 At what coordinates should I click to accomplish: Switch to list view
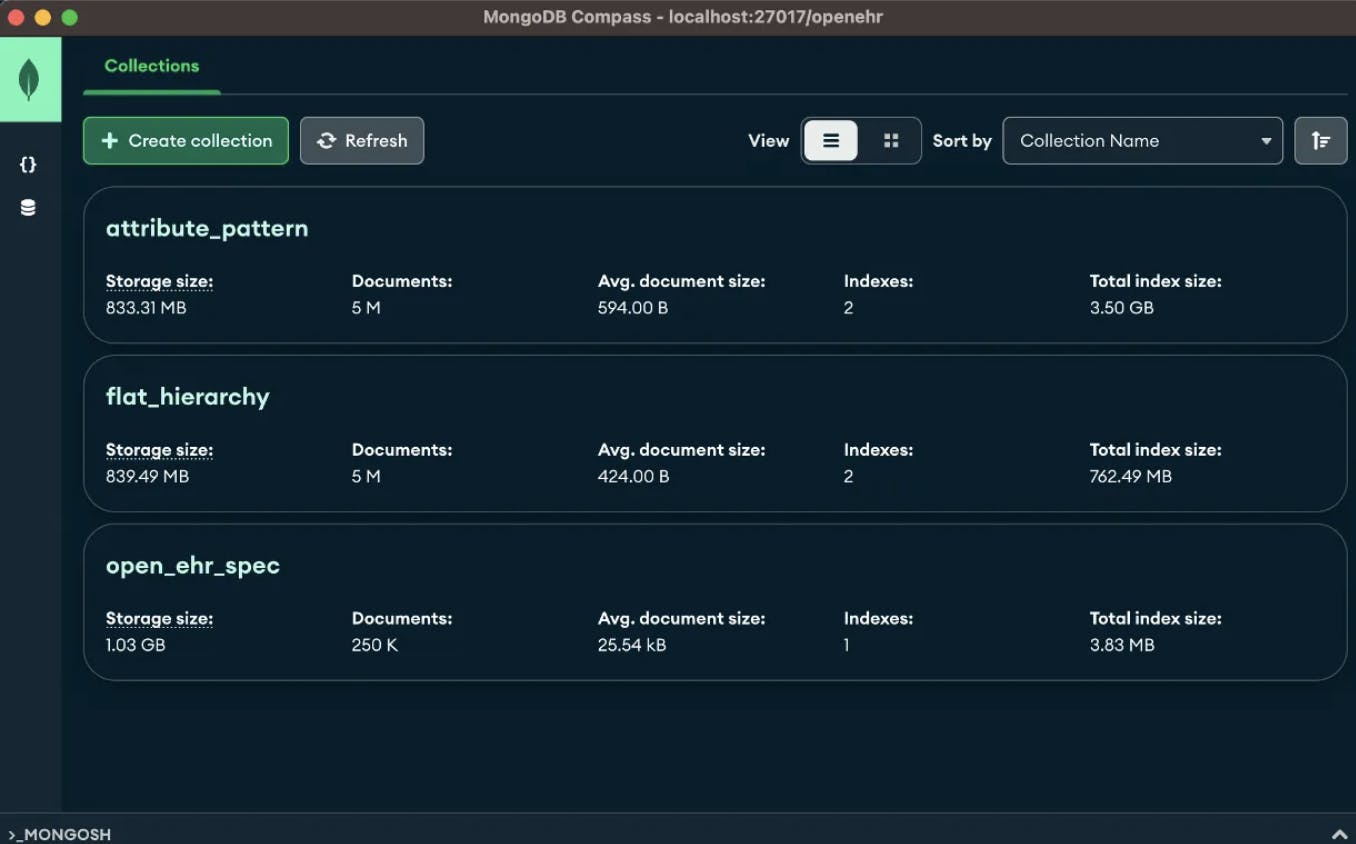click(x=831, y=141)
